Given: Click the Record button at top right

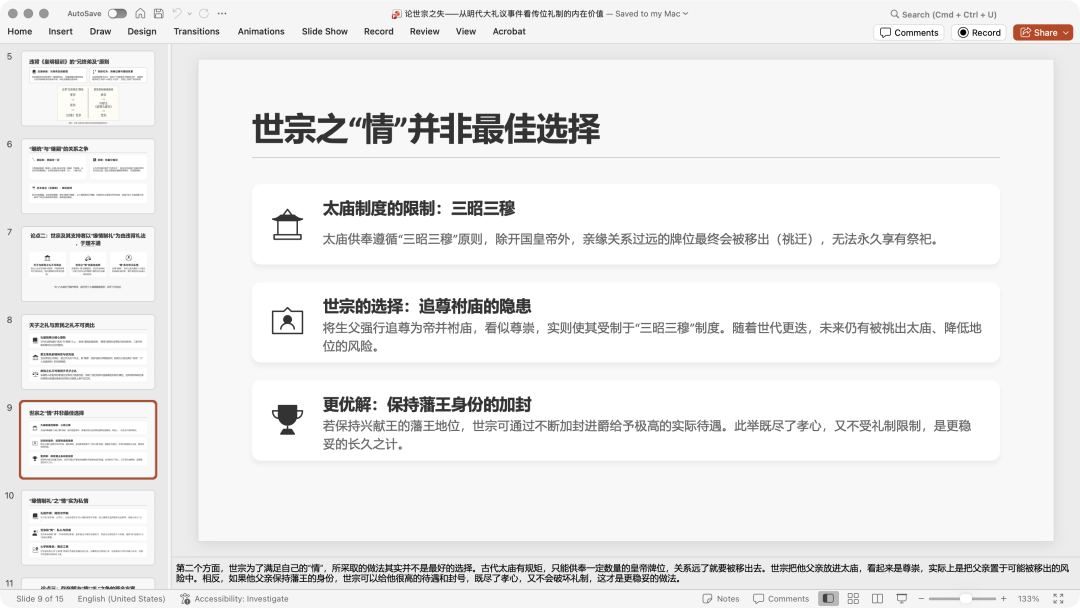Looking at the screenshot, I should (x=979, y=32).
